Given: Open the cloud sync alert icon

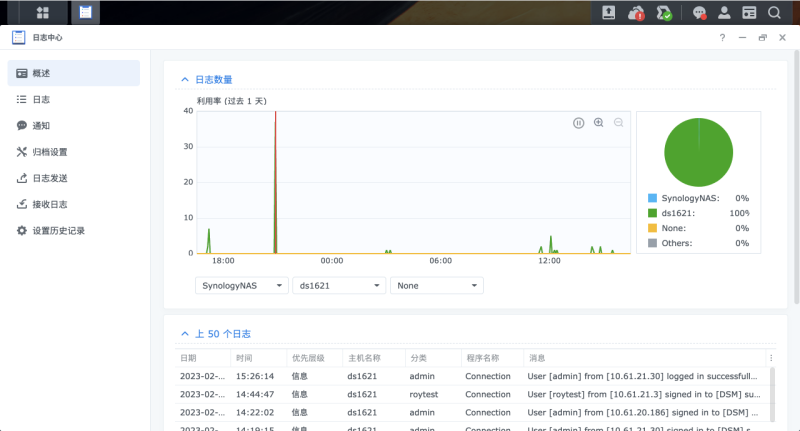Looking at the screenshot, I should pyautogui.click(x=636, y=13).
